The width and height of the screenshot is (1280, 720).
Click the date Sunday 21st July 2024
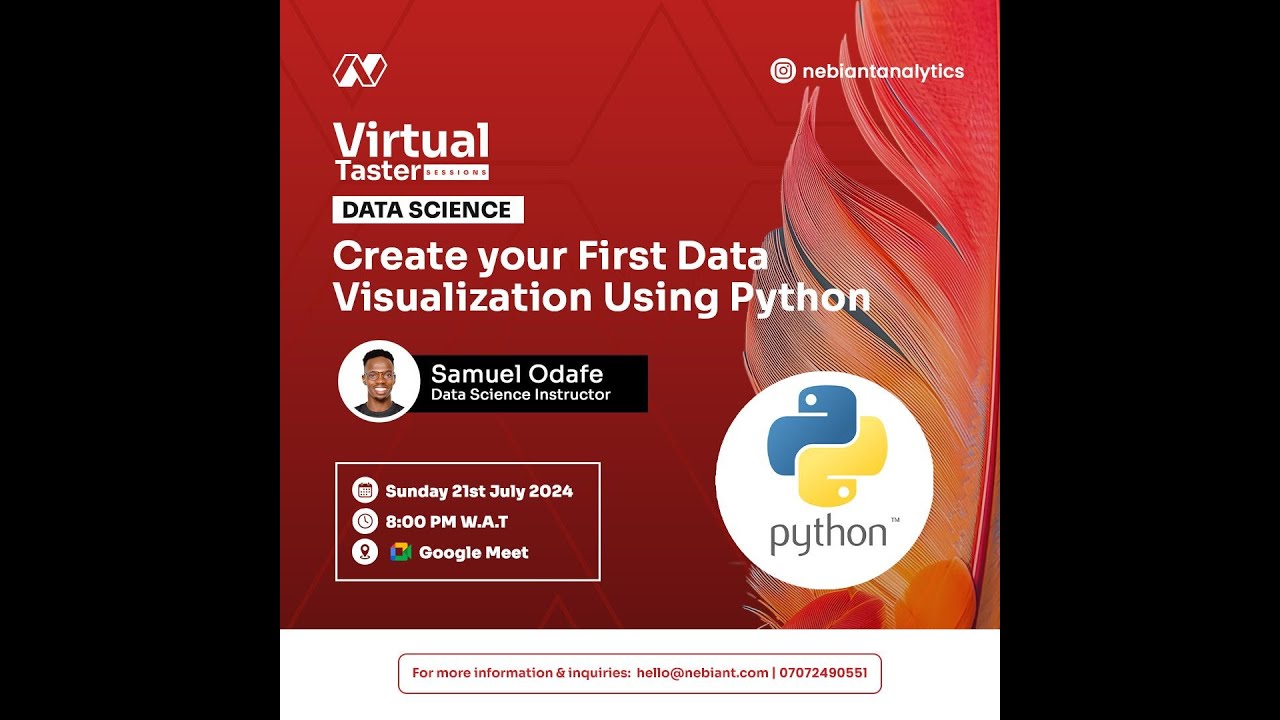click(479, 491)
